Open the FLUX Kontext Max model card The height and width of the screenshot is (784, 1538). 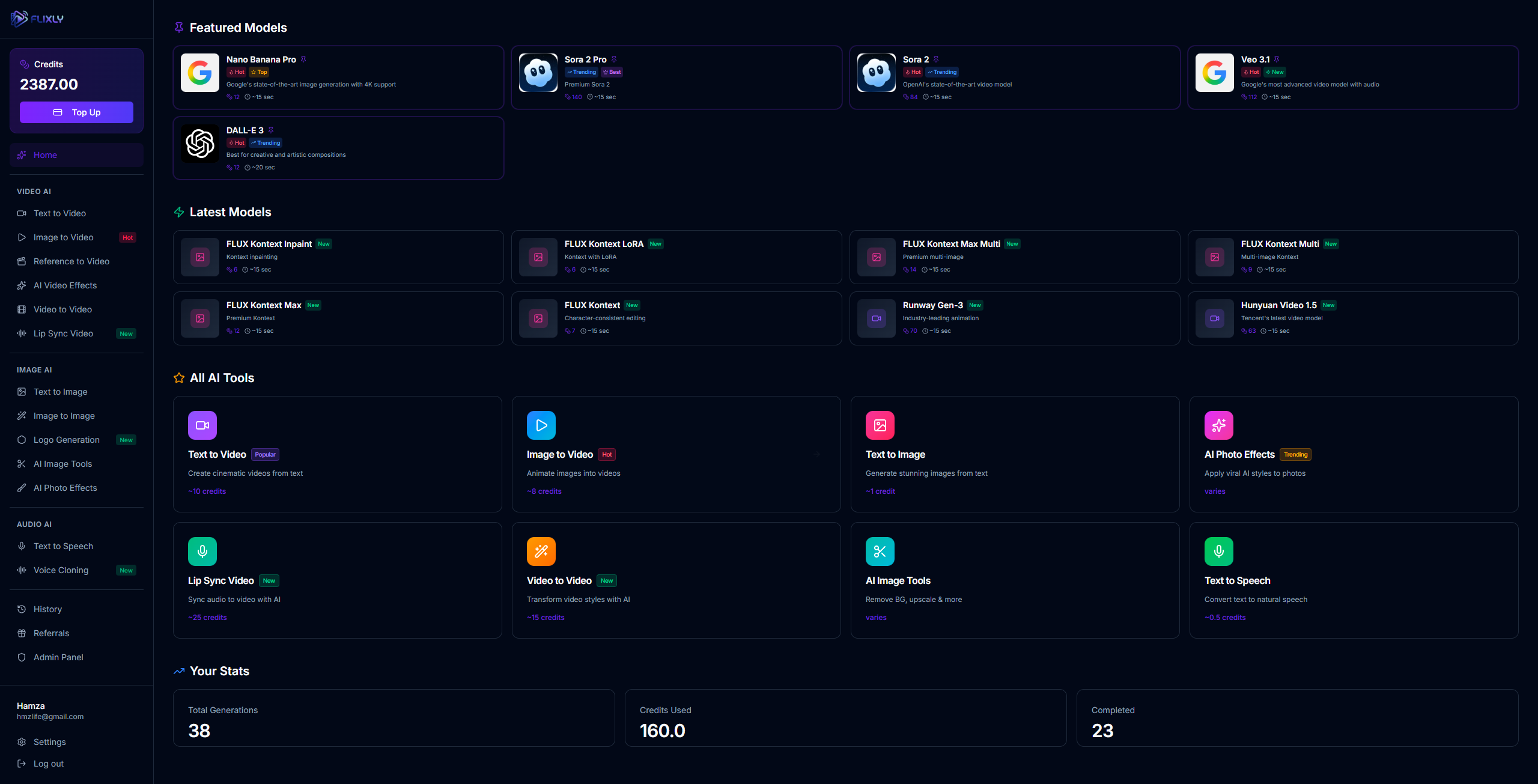(338, 318)
